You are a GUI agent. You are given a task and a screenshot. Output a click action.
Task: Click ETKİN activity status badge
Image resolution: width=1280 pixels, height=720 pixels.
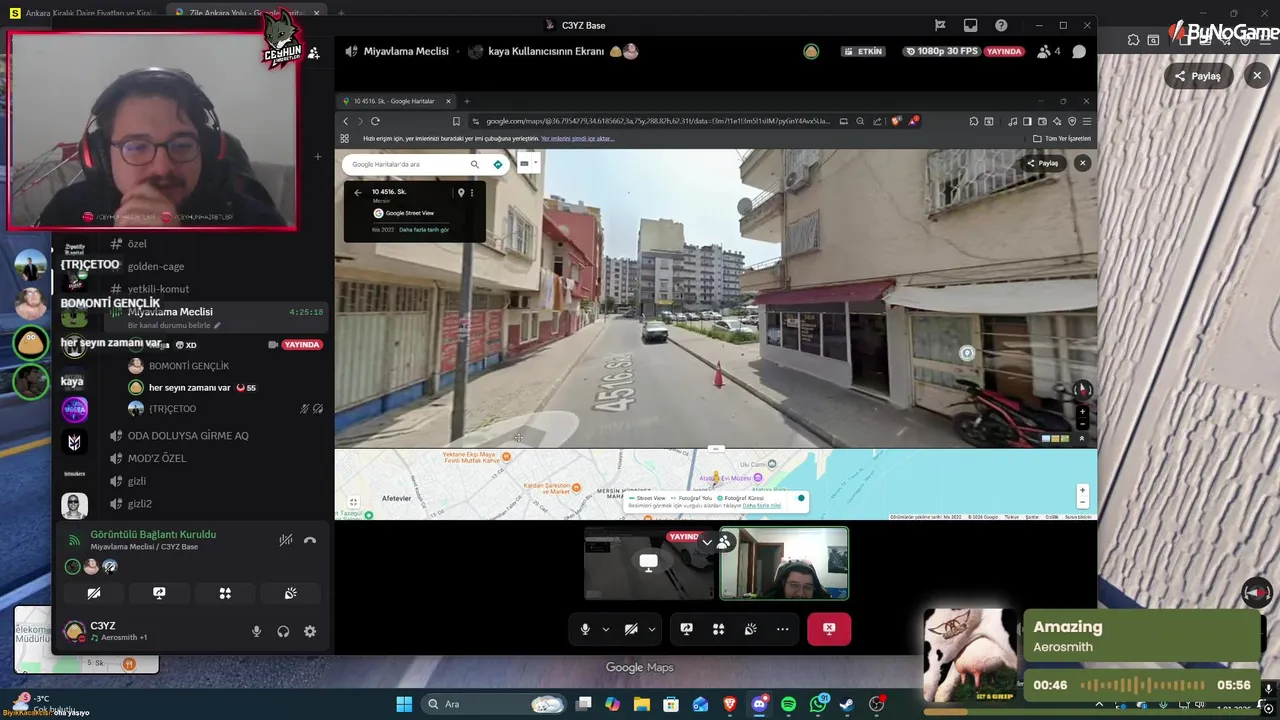[x=863, y=51]
